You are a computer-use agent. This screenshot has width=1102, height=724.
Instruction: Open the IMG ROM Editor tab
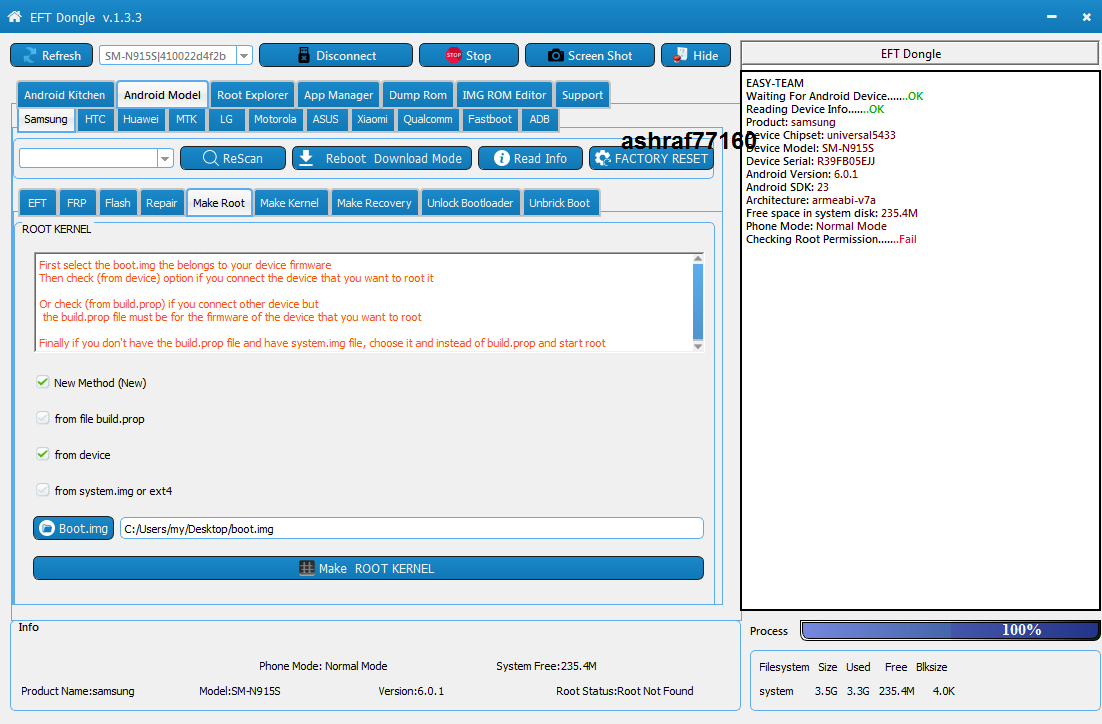click(x=504, y=95)
